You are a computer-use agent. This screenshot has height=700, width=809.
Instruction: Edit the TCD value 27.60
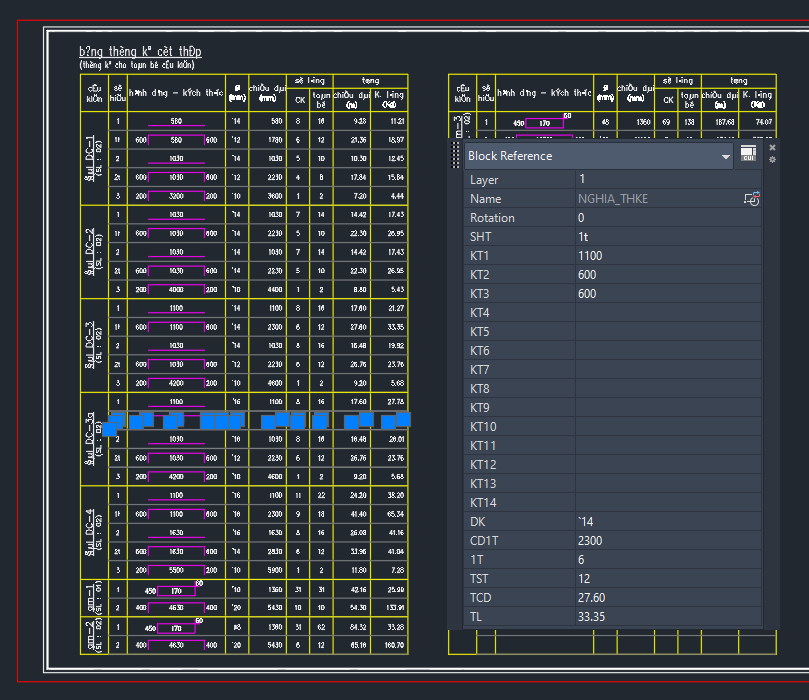tap(667, 598)
